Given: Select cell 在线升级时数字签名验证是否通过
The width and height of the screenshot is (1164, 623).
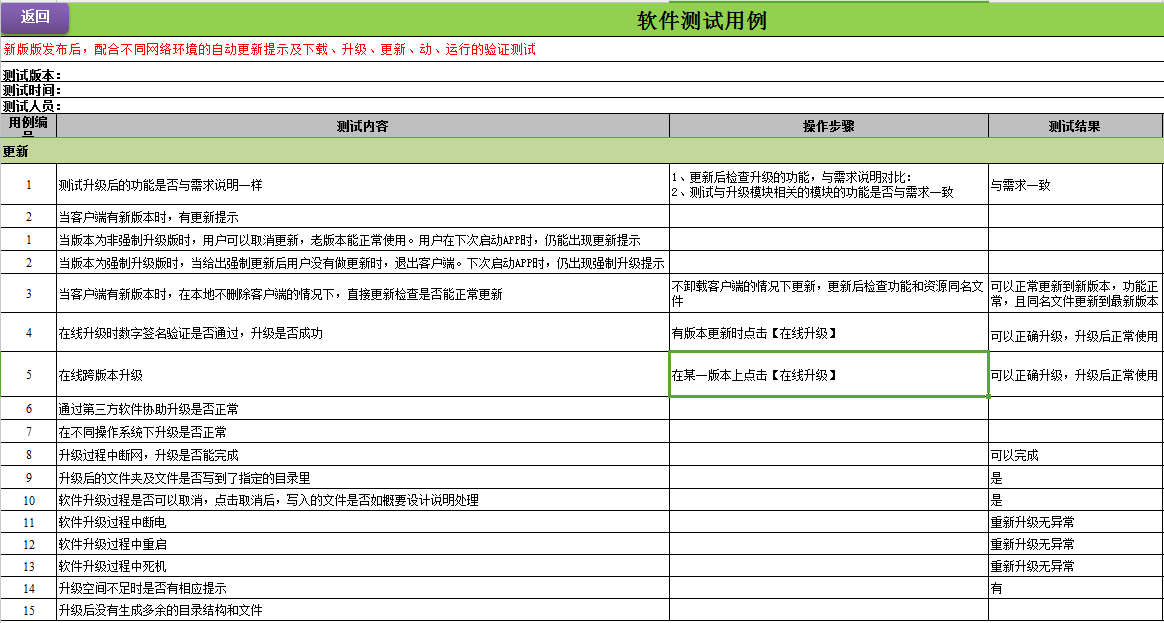Looking at the screenshot, I should (x=363, y=333).
